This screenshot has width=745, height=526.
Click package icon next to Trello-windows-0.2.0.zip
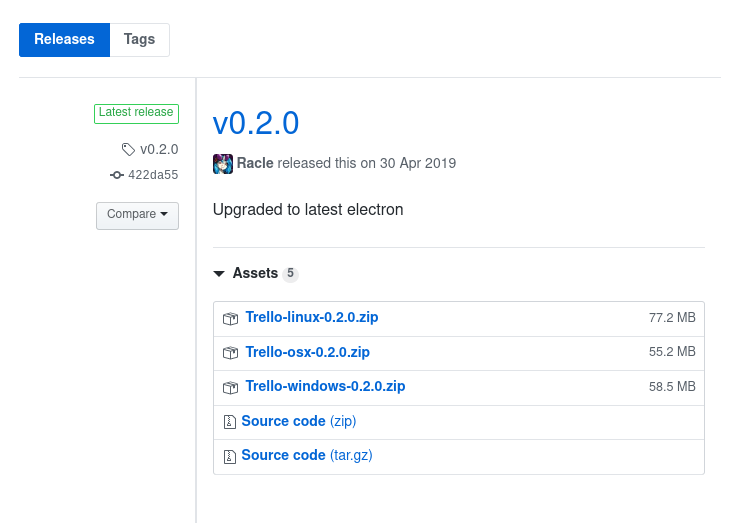point(230,388)
